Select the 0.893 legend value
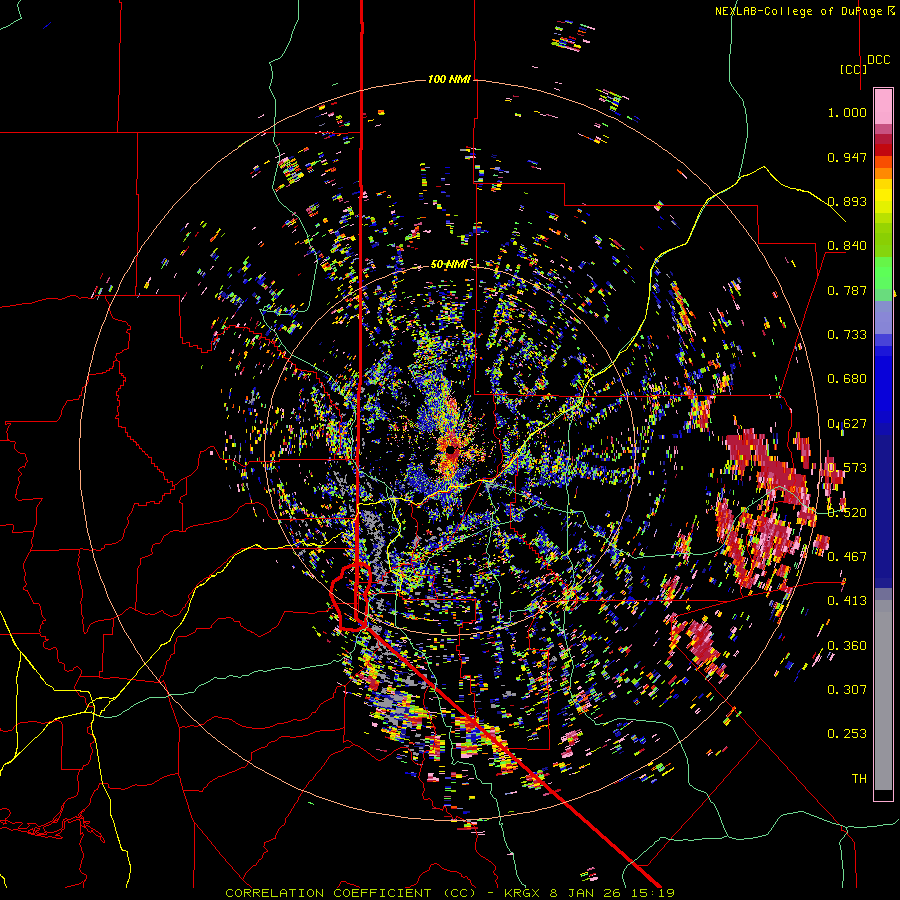900x900 pixels. point(847,201)
